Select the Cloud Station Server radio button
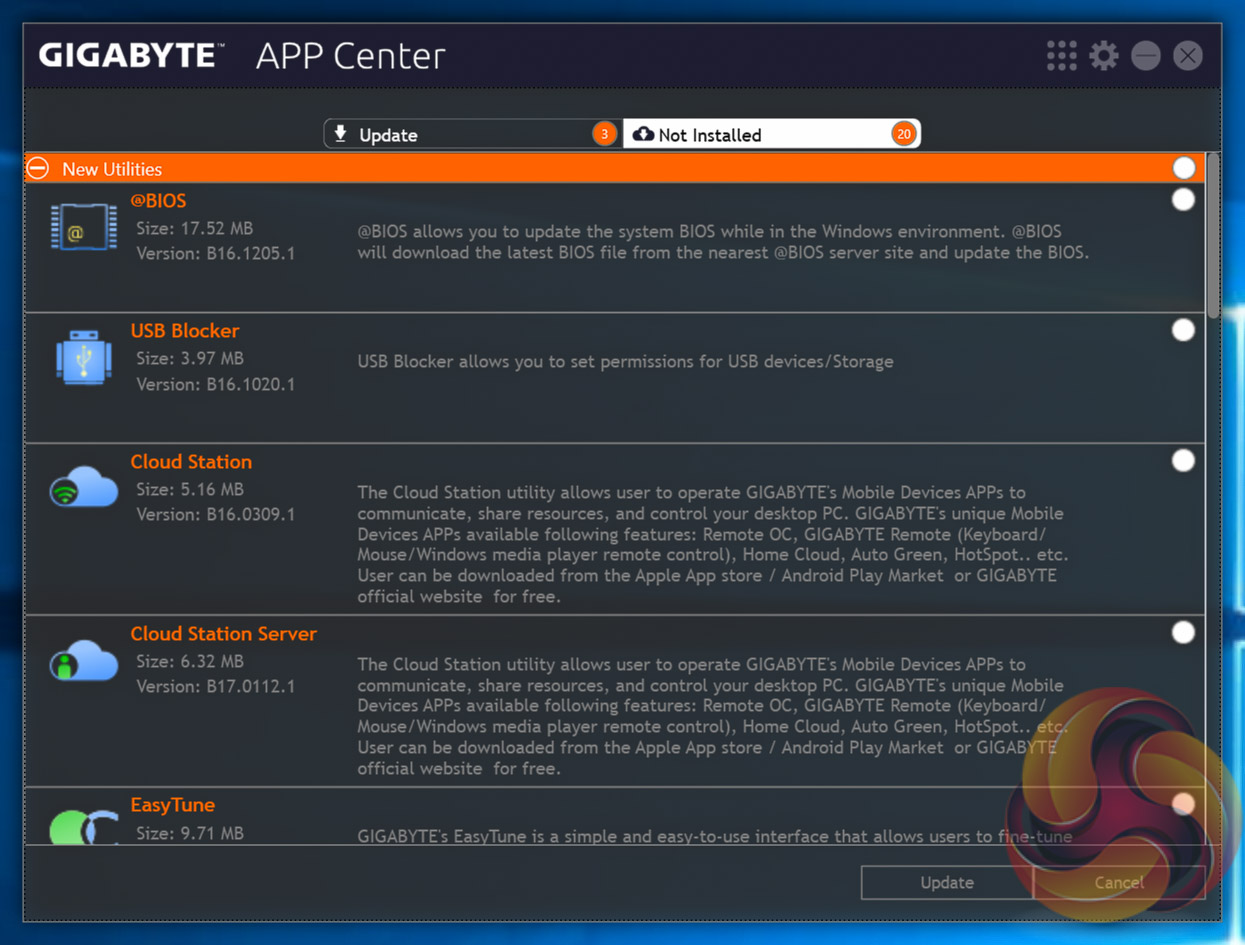This screenshot has width=1245, height=945. pos(1183,632)
